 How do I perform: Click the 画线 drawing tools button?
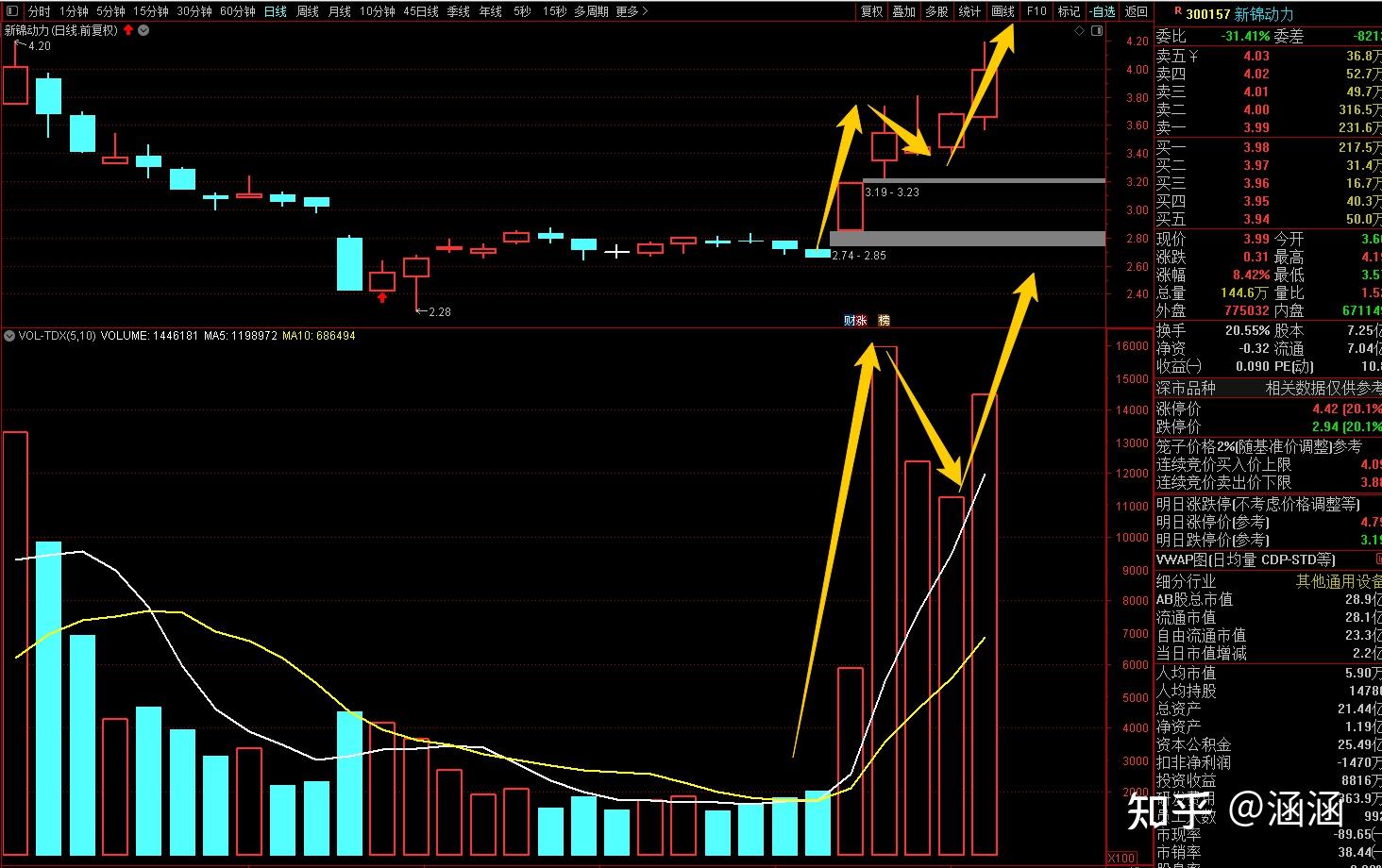(1003, 11)
